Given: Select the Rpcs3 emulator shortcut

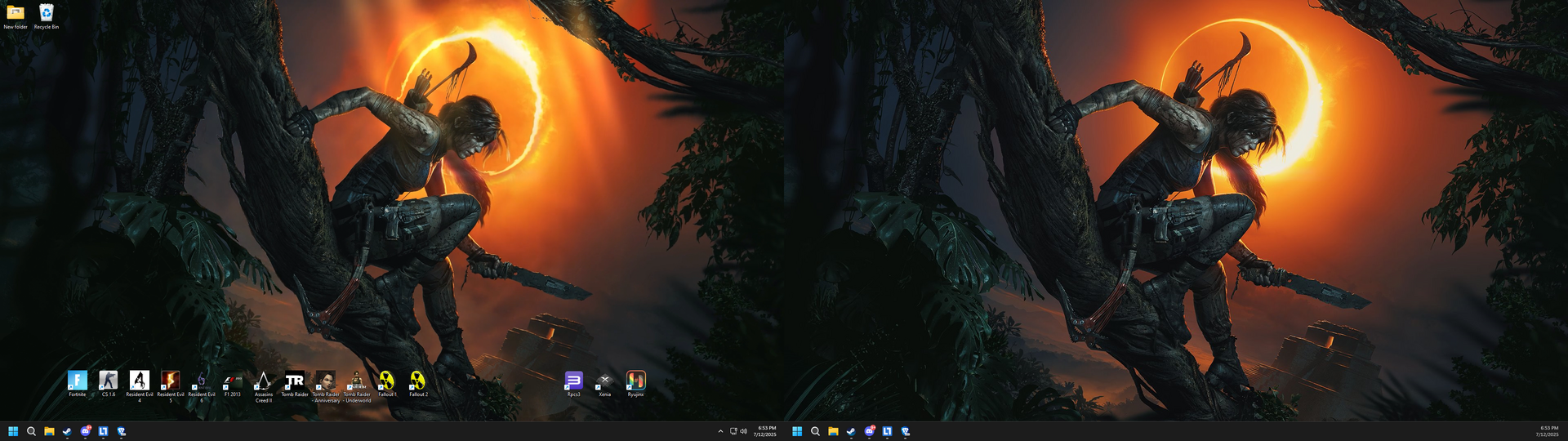Looking at the screenshot, I should [x=574, y=384].
